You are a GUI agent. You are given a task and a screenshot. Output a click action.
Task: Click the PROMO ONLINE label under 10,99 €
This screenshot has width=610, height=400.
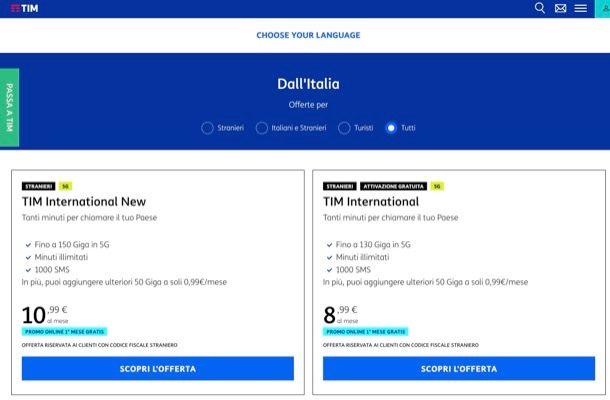64,332
